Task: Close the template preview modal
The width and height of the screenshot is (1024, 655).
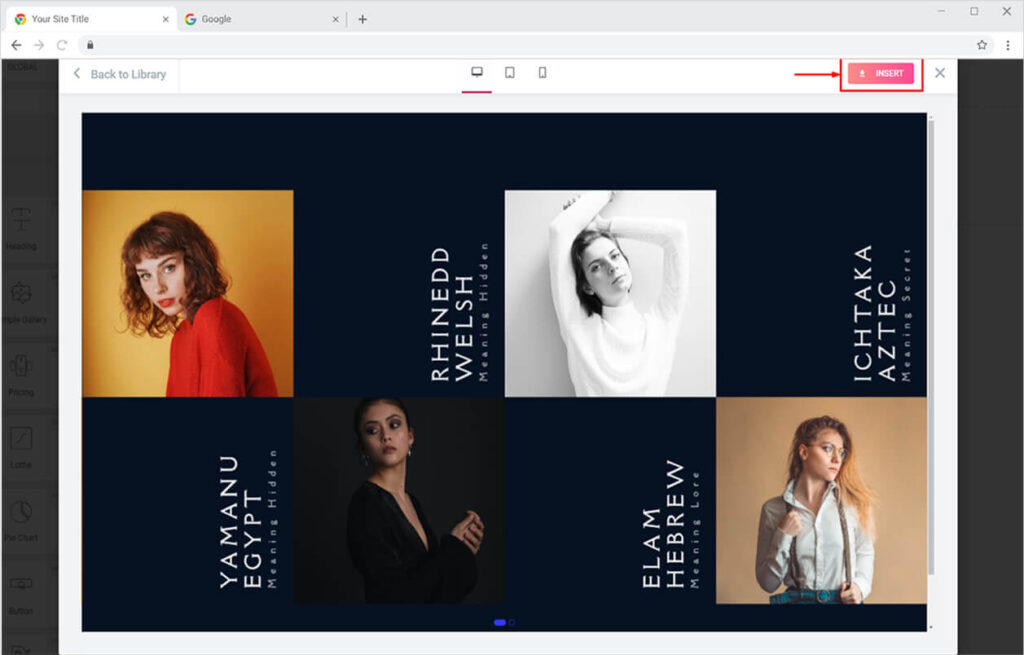Action: click(939, 73)
